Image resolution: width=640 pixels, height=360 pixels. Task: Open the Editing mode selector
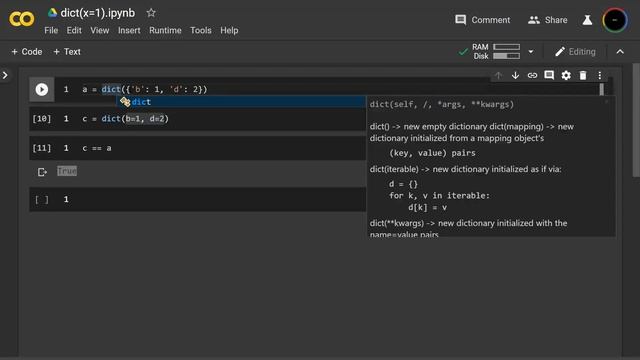point(575,52)
